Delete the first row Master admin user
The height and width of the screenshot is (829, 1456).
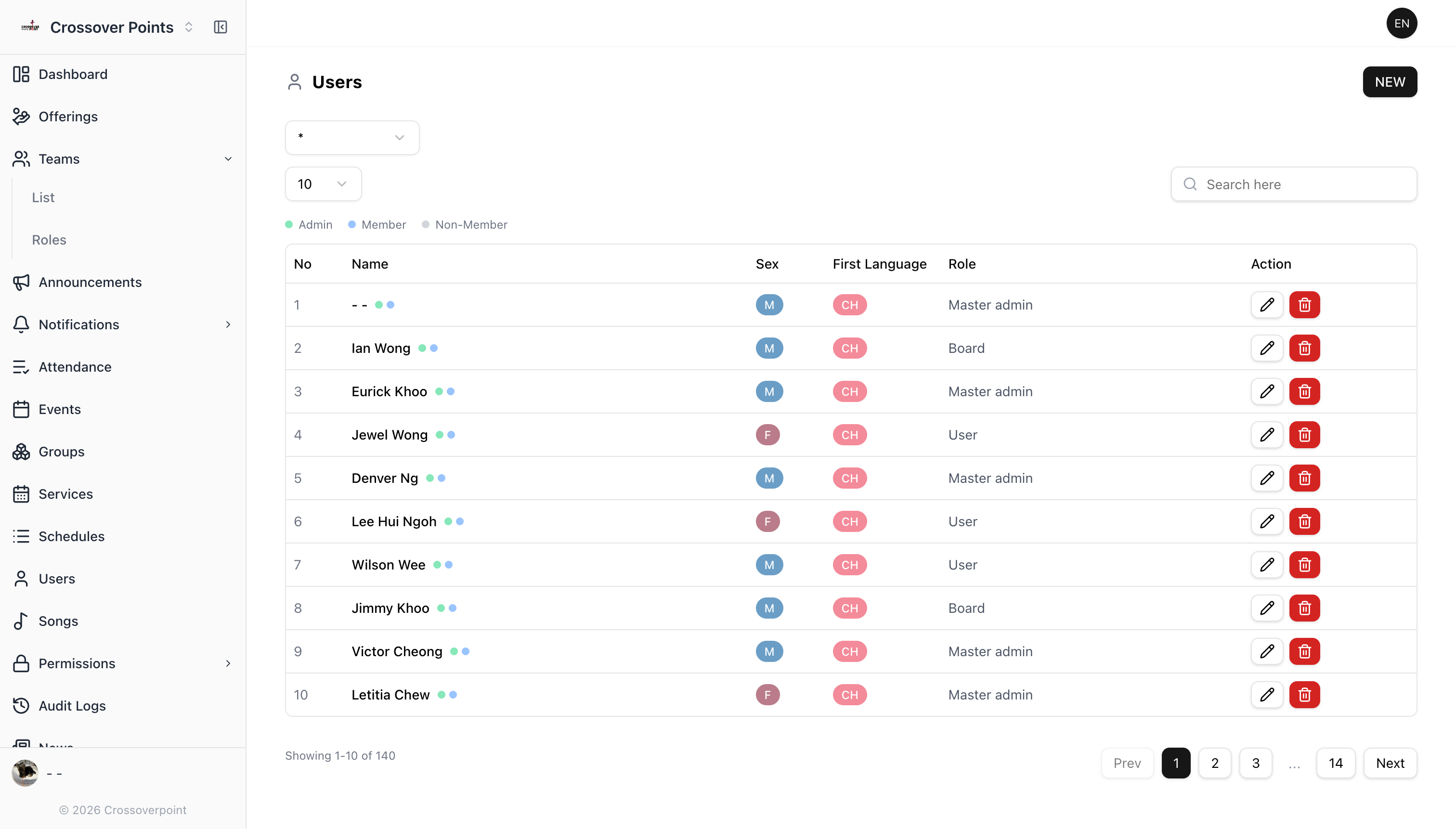[1304, 305]
